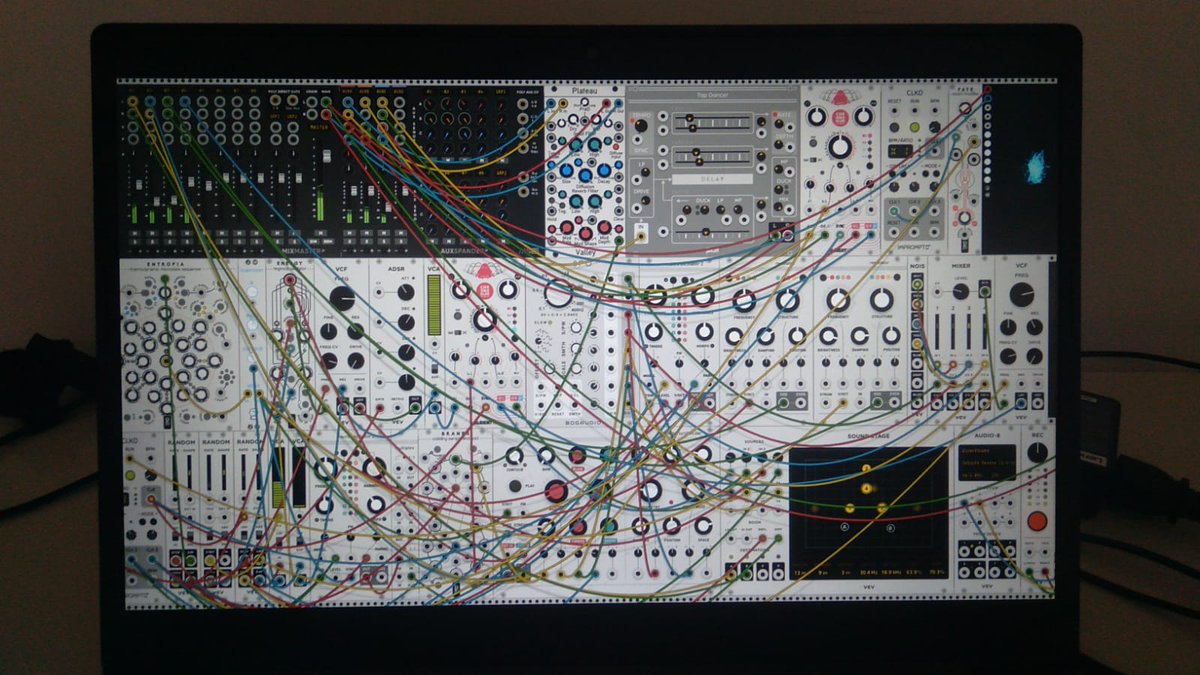Turn the ADSR DEC knob
The width and height of the screenshot is (1200, 675).
click(x=405, y=321)
